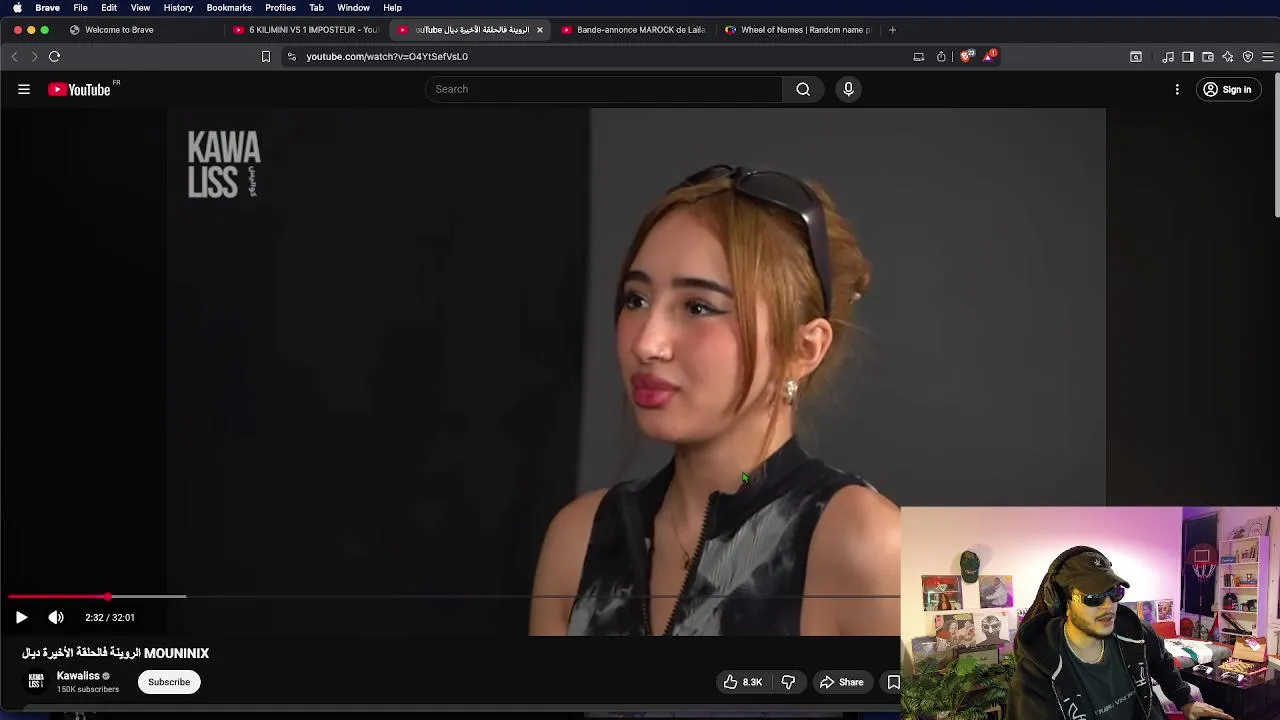Click the share icon in address bar
1280x720 pixels.
(941, 57)
